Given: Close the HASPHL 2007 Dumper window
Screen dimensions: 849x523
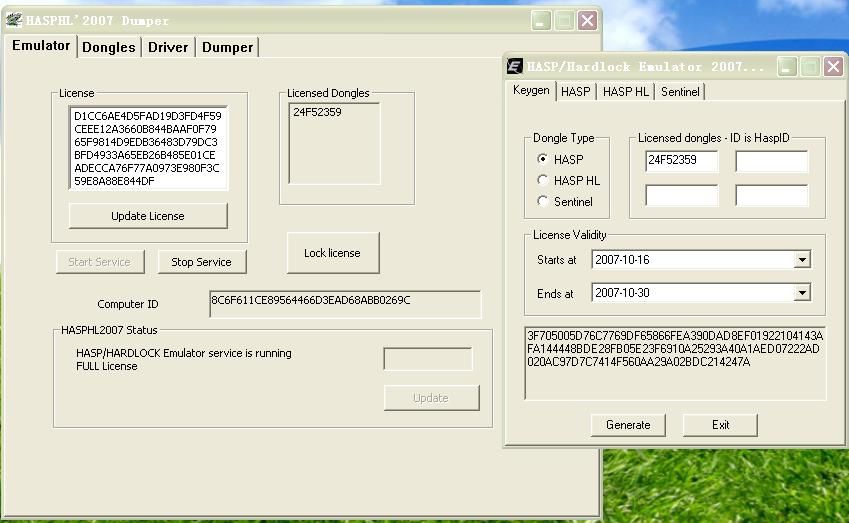Looking at the screenshot, I should coord(587,21).
